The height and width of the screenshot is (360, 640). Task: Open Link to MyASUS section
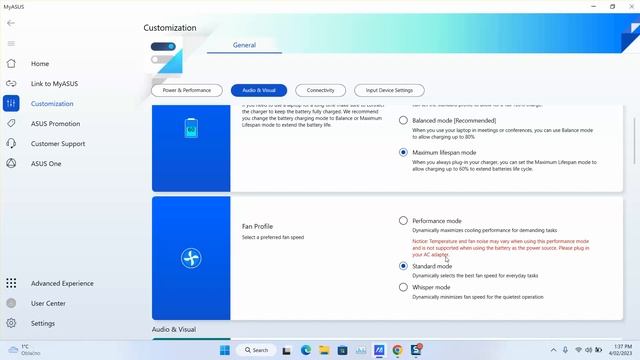(x=54, y=84)
